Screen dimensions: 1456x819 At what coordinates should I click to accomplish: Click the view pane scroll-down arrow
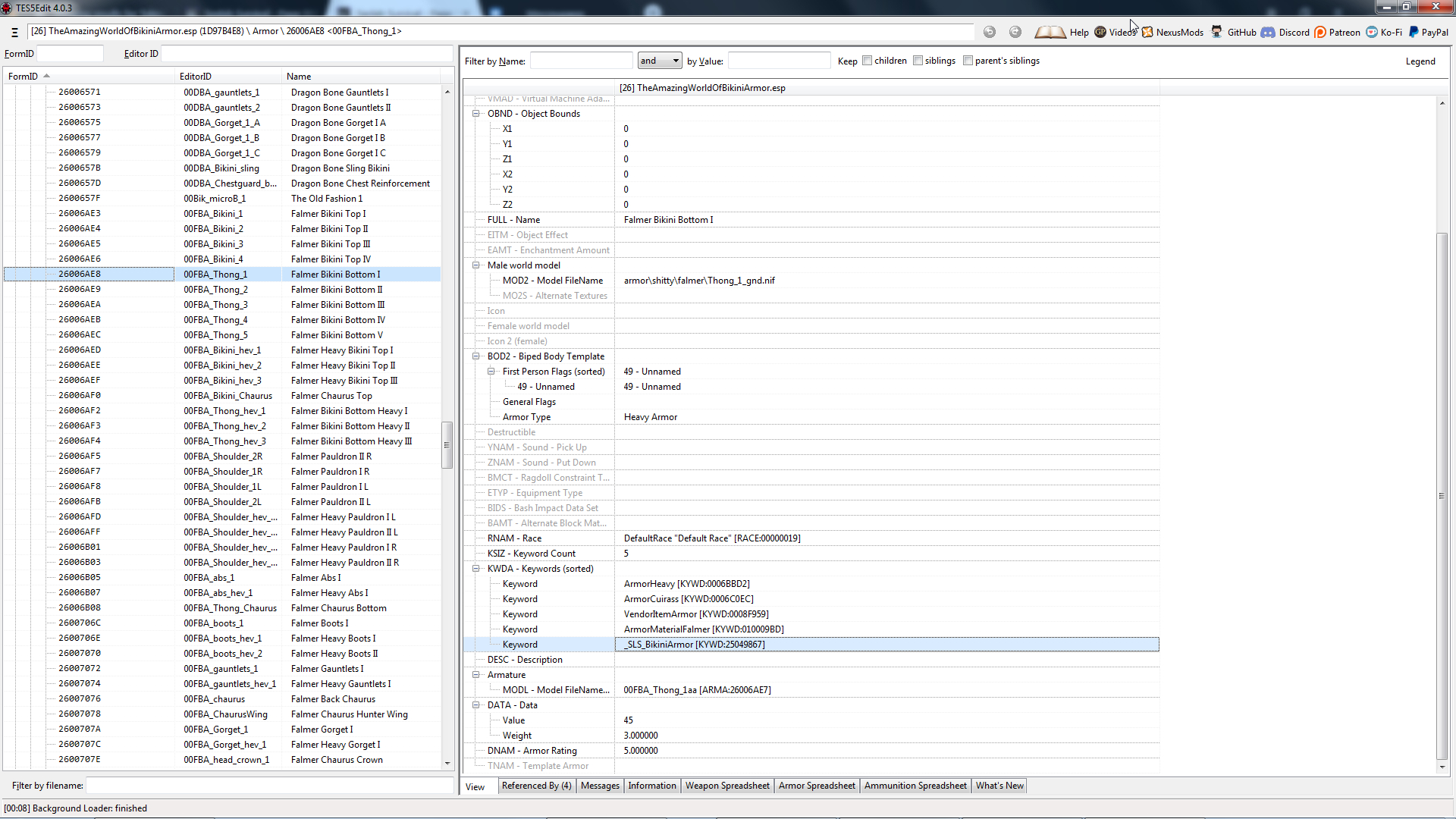(1442, 767)
